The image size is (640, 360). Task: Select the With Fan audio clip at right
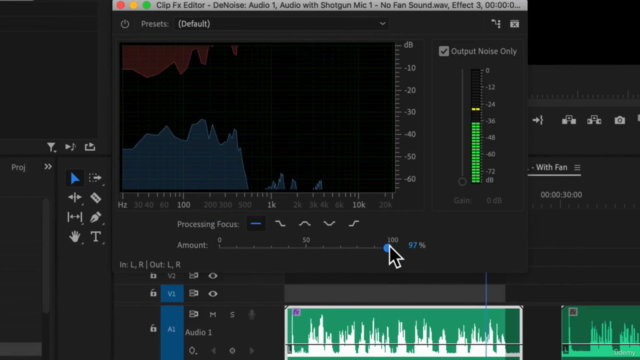[600, 333]
